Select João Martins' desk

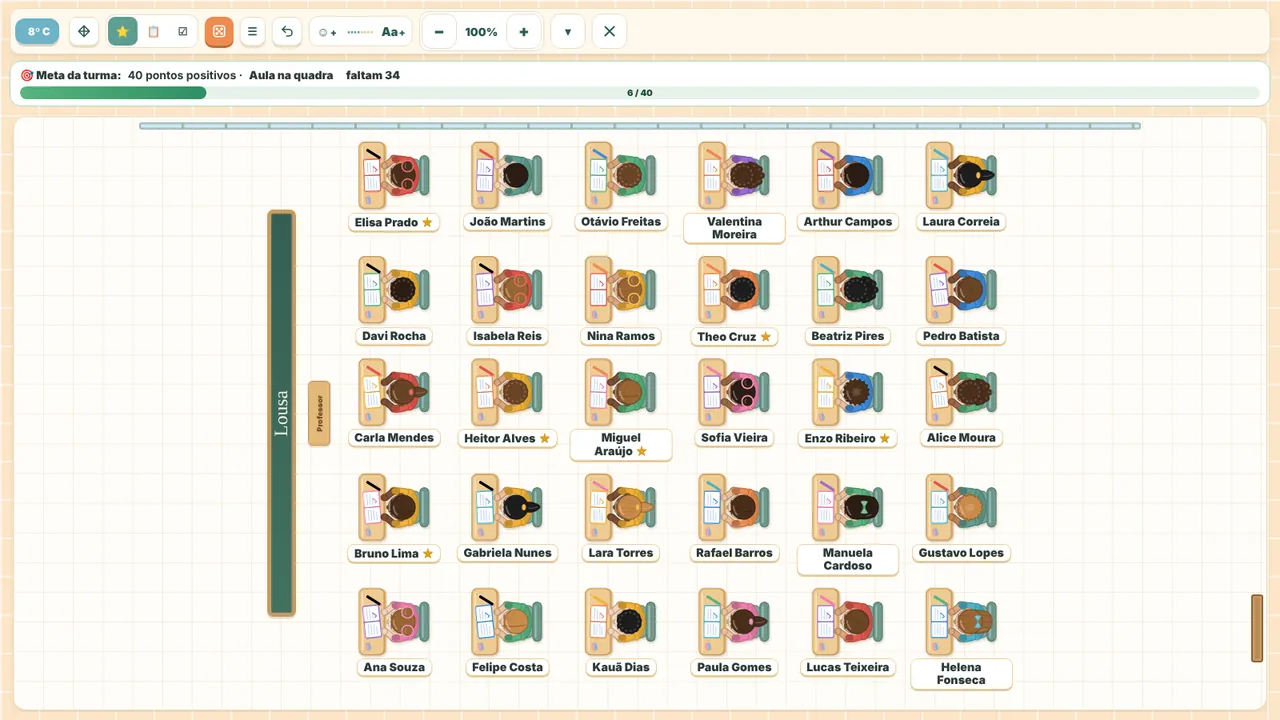coord(507,176)
